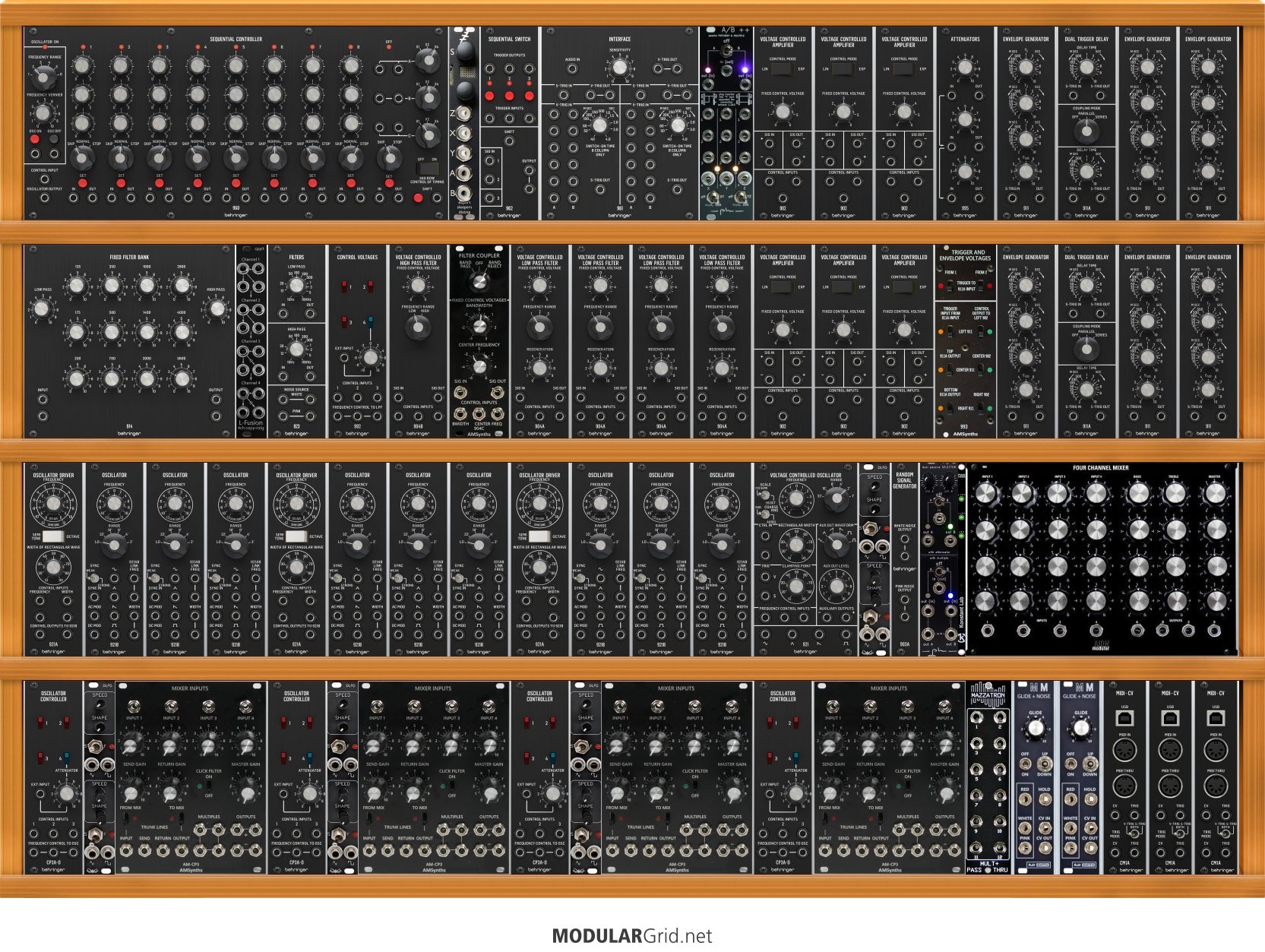Turn Frequency dial on Voltage Controlled Oscillator 921
Viewport: 1265px width, 952px height.
795,499
